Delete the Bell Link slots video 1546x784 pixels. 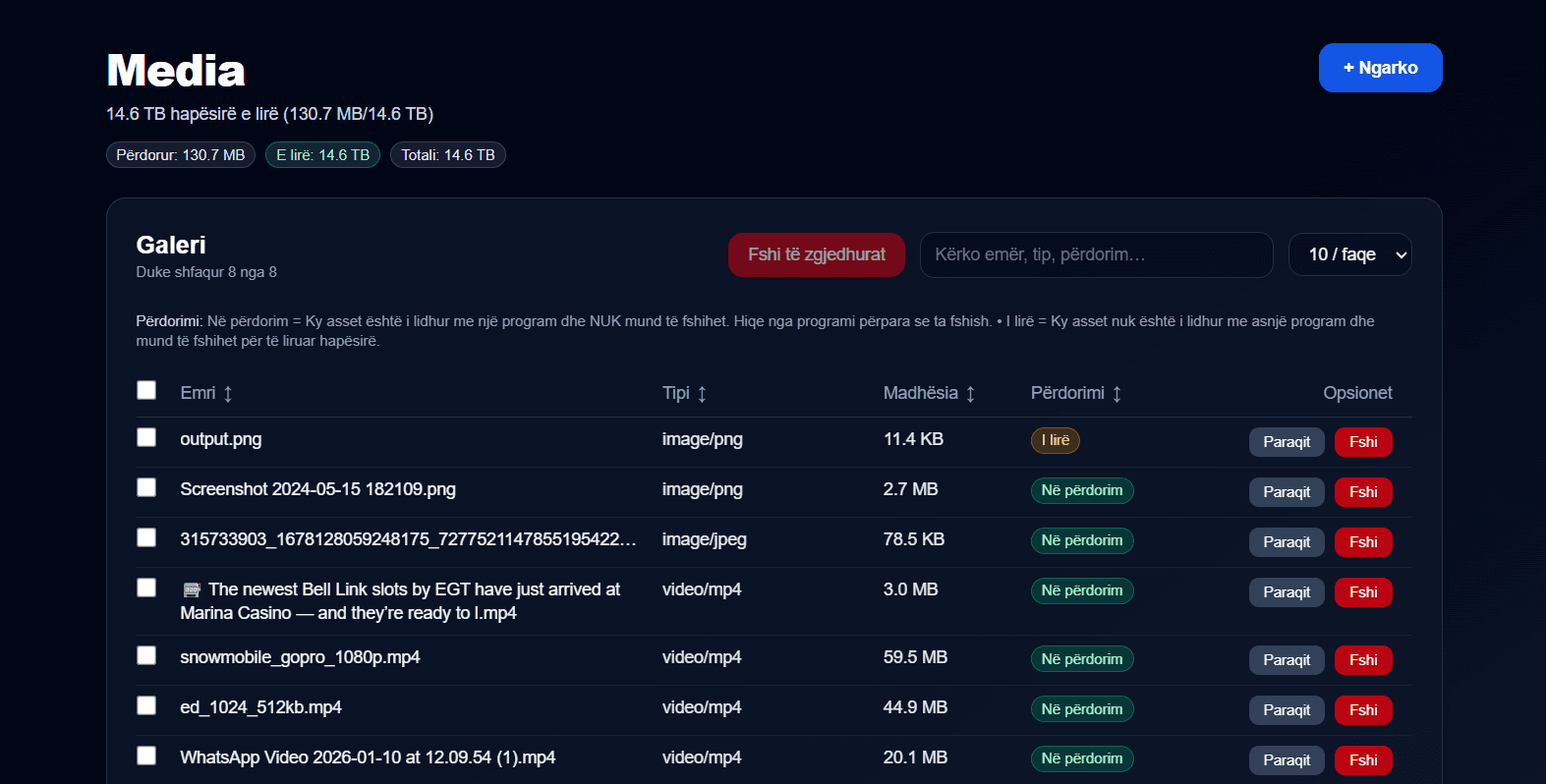pyautogui.click(x=1363, y=592)
